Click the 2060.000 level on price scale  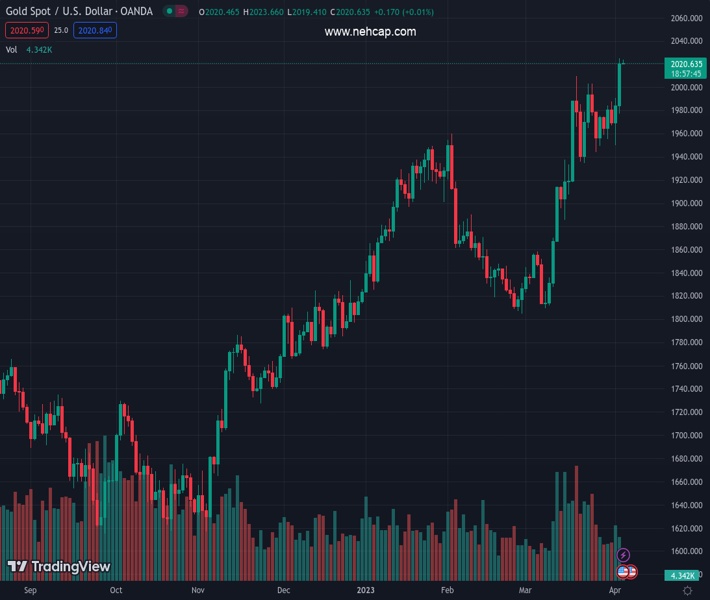pos(686,19)
